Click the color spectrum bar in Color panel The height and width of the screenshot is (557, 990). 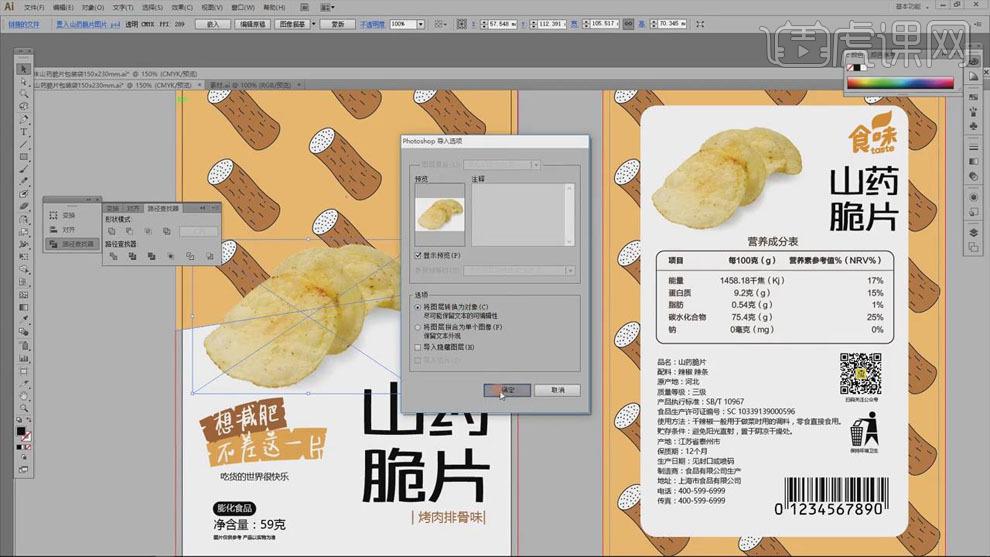(900, 83)
